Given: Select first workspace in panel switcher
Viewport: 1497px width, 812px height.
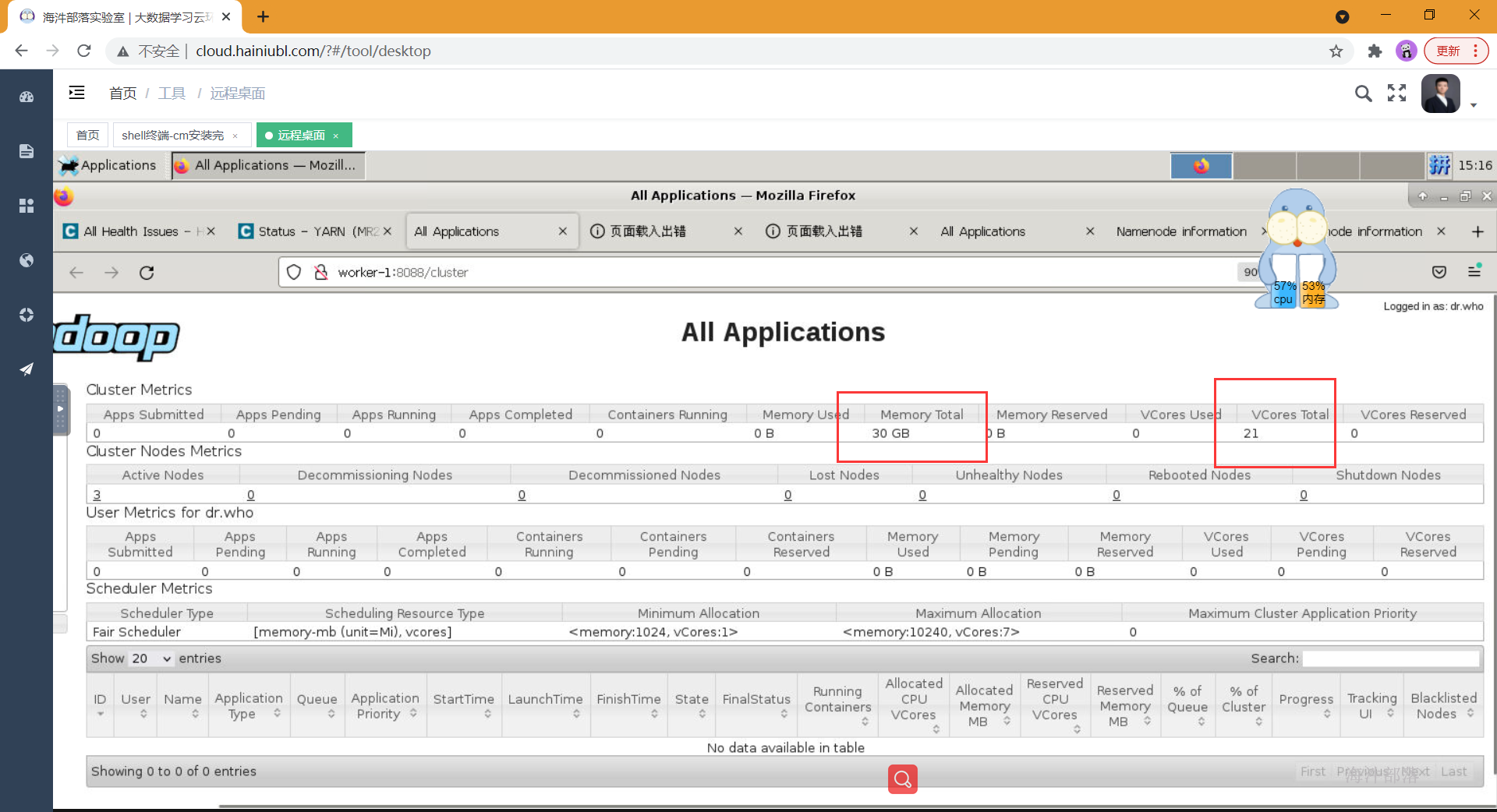Looking at the screenshot, I should pos(1201,165).
